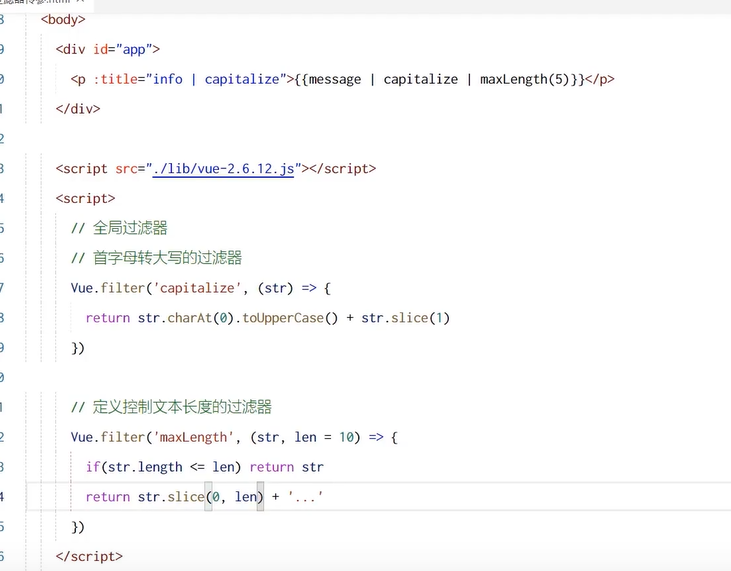The image size is (731, 571).
Task: Click the closing </p> tag
Action: pos(600,79)
